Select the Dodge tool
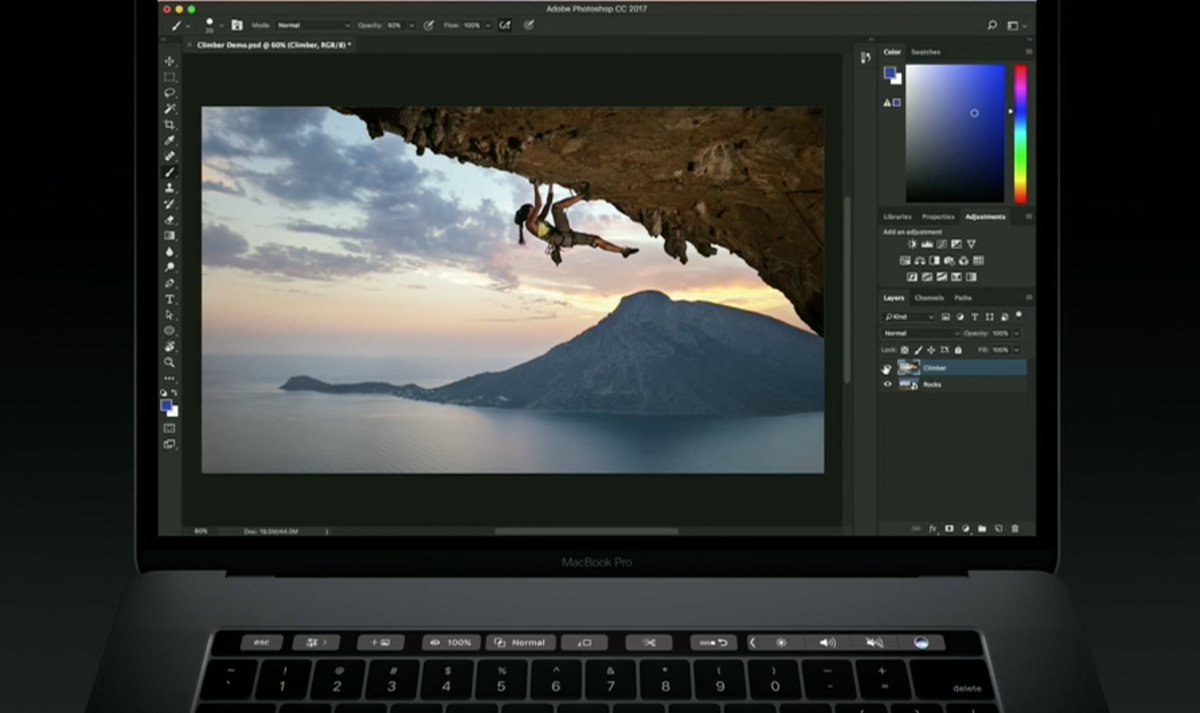 (170, 267)
